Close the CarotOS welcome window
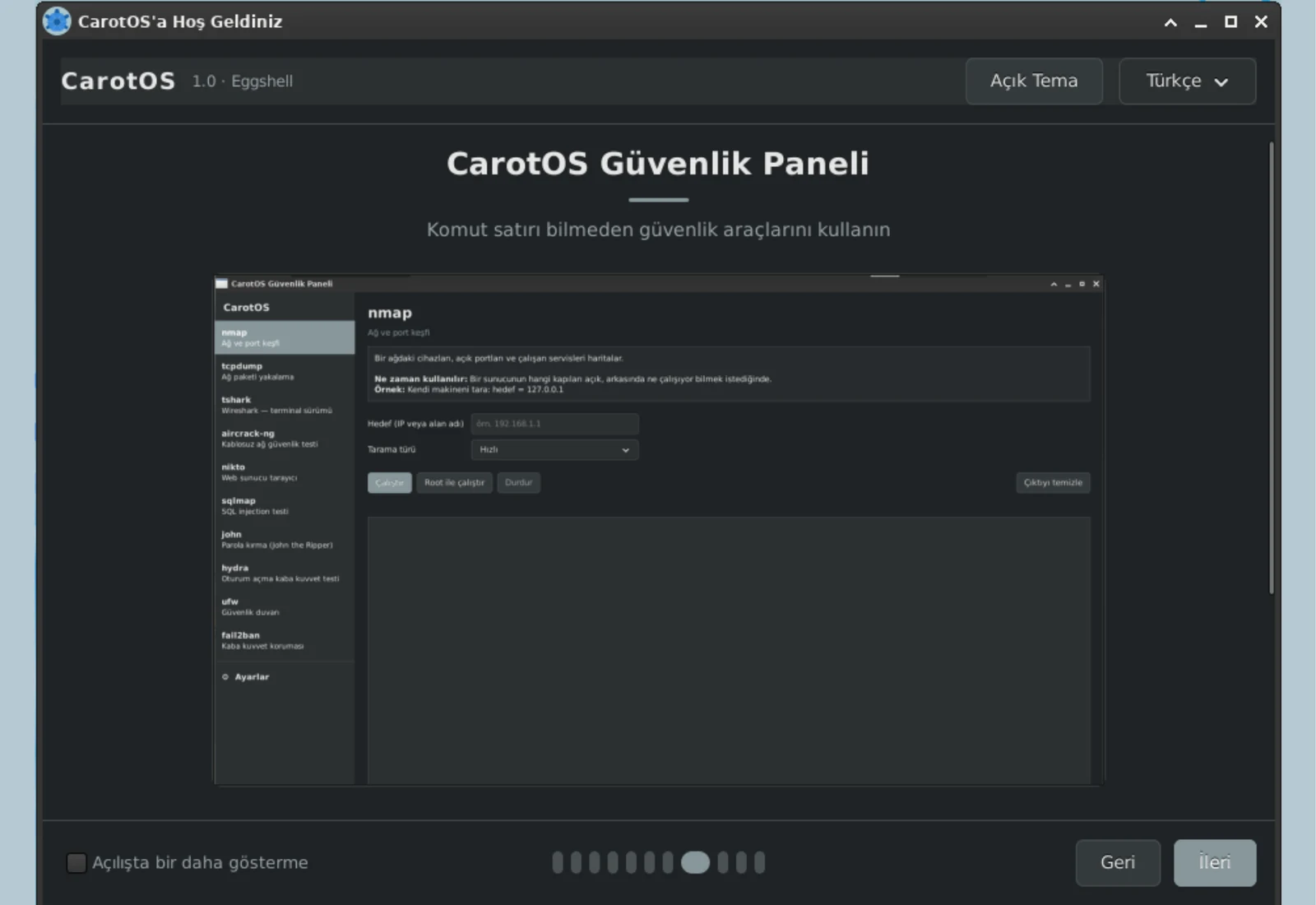 1261,22
